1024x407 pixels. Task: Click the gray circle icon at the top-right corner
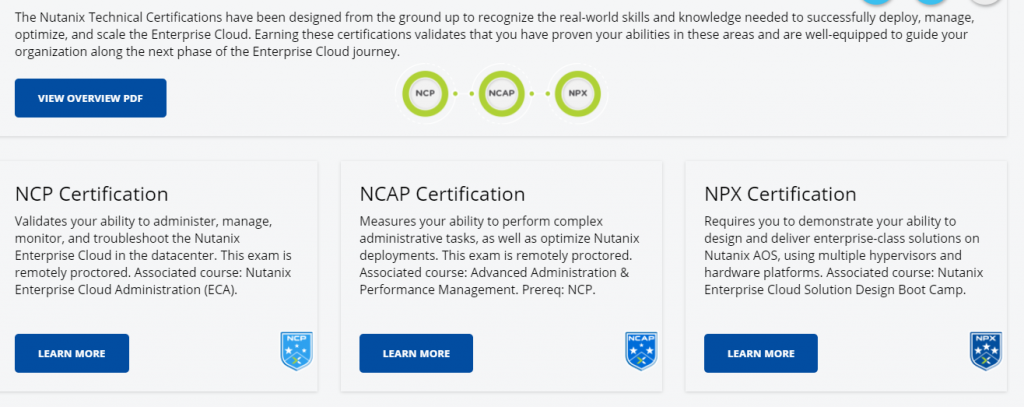coord(984,2)
